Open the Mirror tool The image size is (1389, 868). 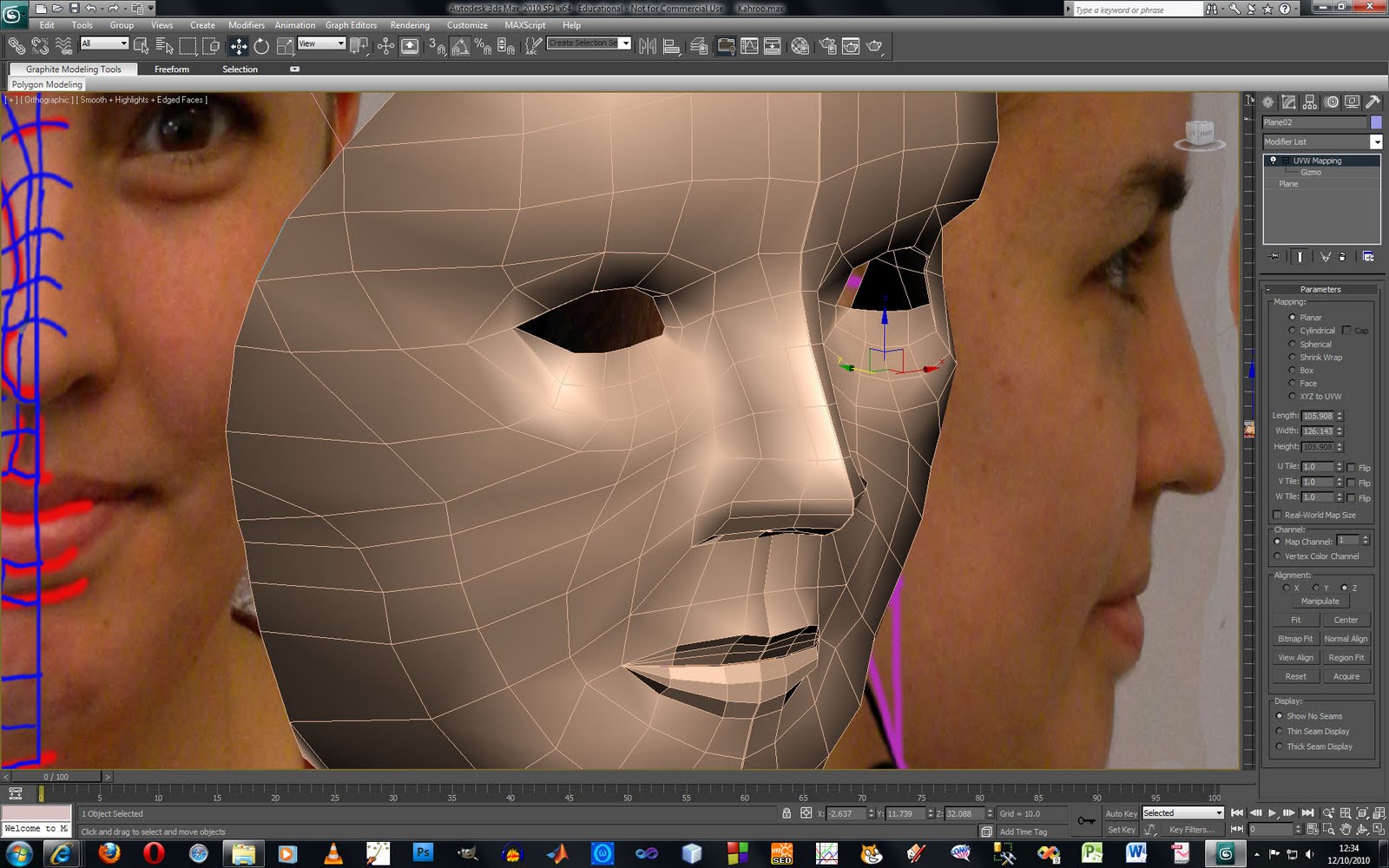coord(647,45)
